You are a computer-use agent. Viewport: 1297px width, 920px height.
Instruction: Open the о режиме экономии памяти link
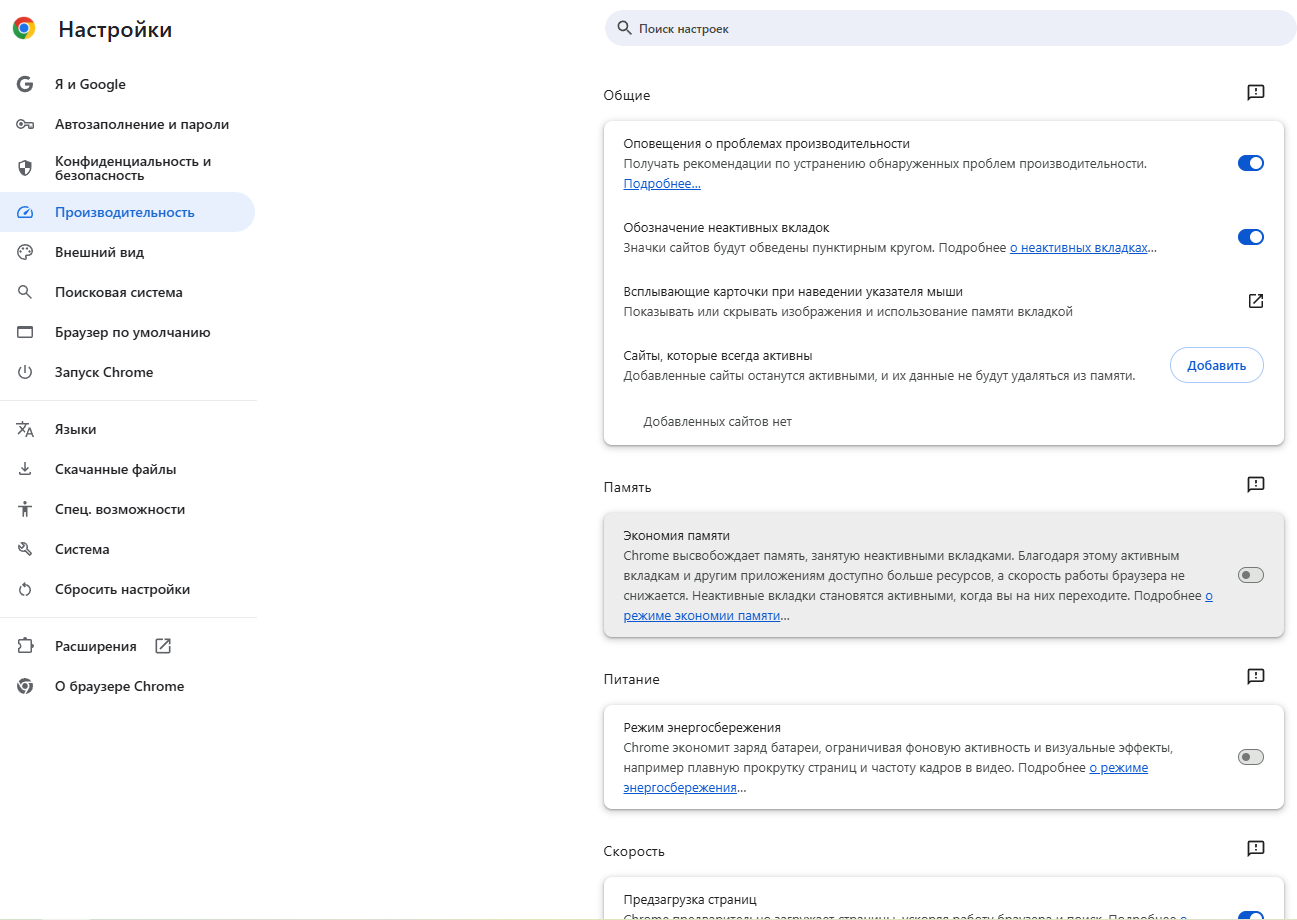702,616
